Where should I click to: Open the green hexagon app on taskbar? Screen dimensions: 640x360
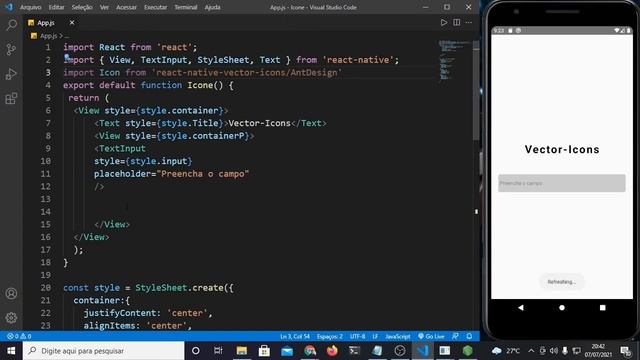[467, 351]
